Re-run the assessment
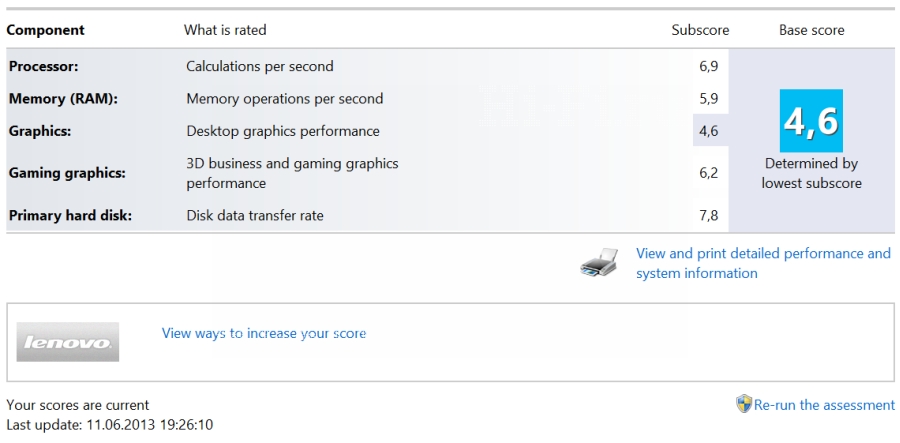This screenshot has width=900, height=443. click(x=824, y=405)
